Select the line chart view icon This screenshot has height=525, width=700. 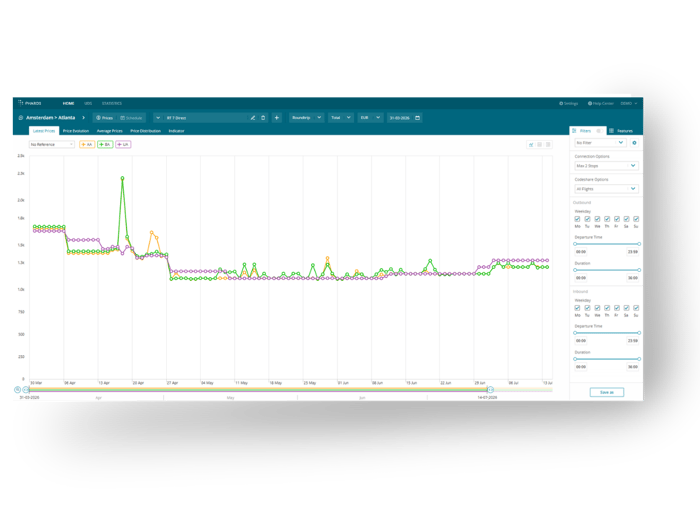pos(531,145)
